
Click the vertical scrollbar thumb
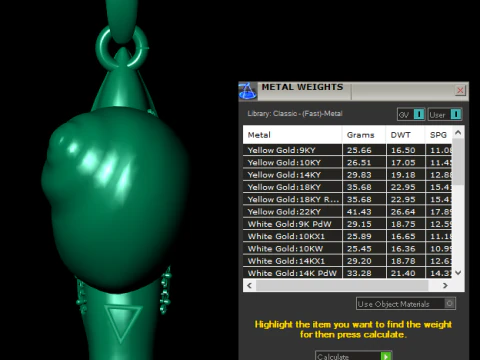coord(458,162)
